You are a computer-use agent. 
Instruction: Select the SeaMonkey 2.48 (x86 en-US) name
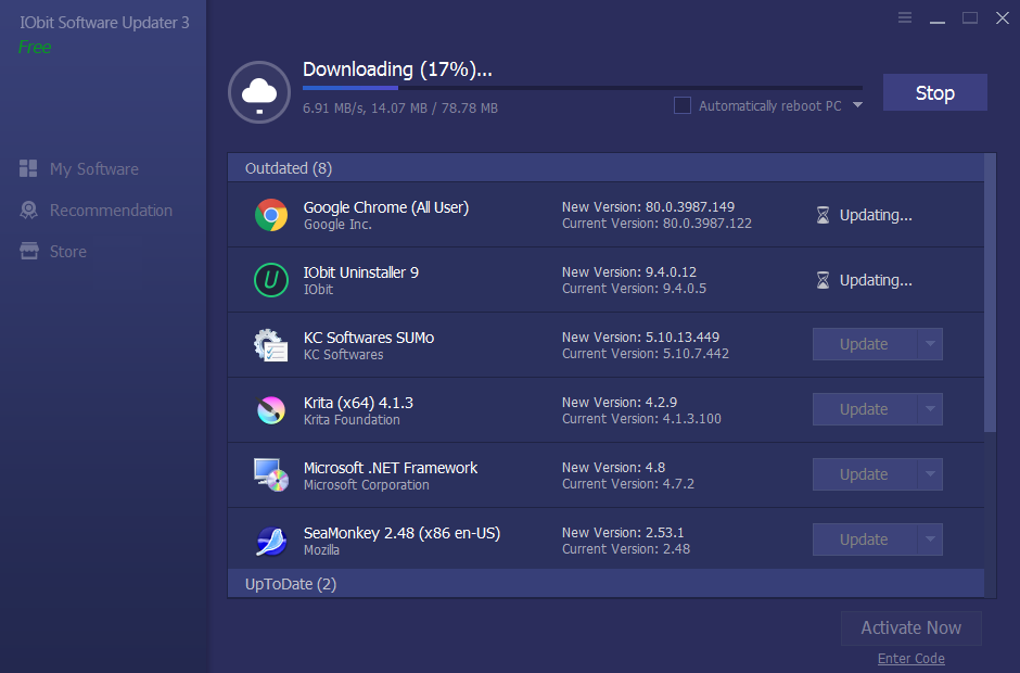(402, 533)
